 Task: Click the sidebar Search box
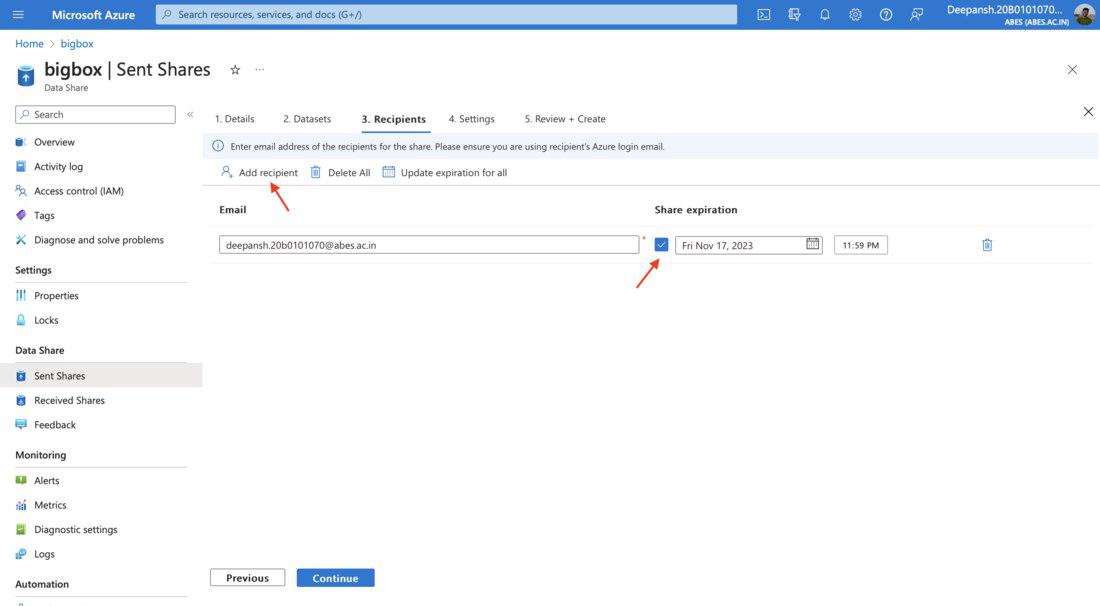click(95, 114)
